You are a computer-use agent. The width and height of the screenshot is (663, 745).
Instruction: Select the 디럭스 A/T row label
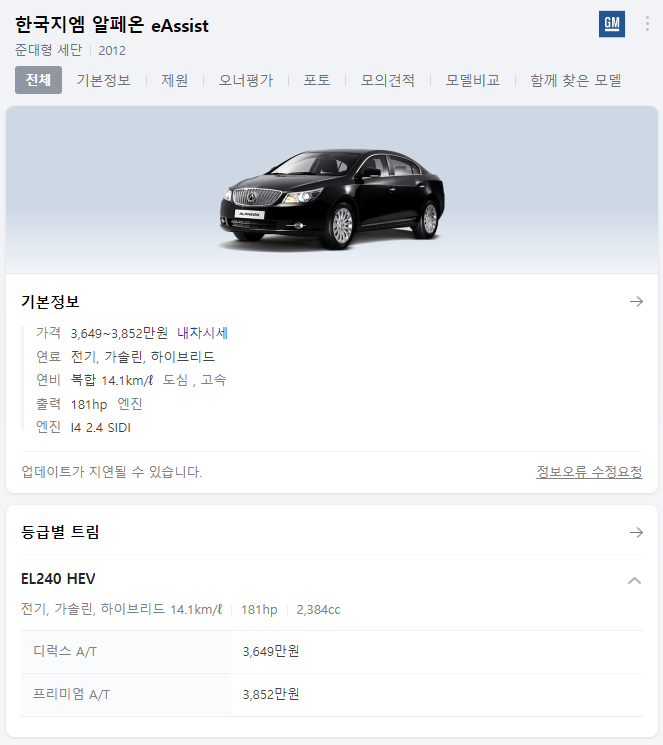[65, 651]
